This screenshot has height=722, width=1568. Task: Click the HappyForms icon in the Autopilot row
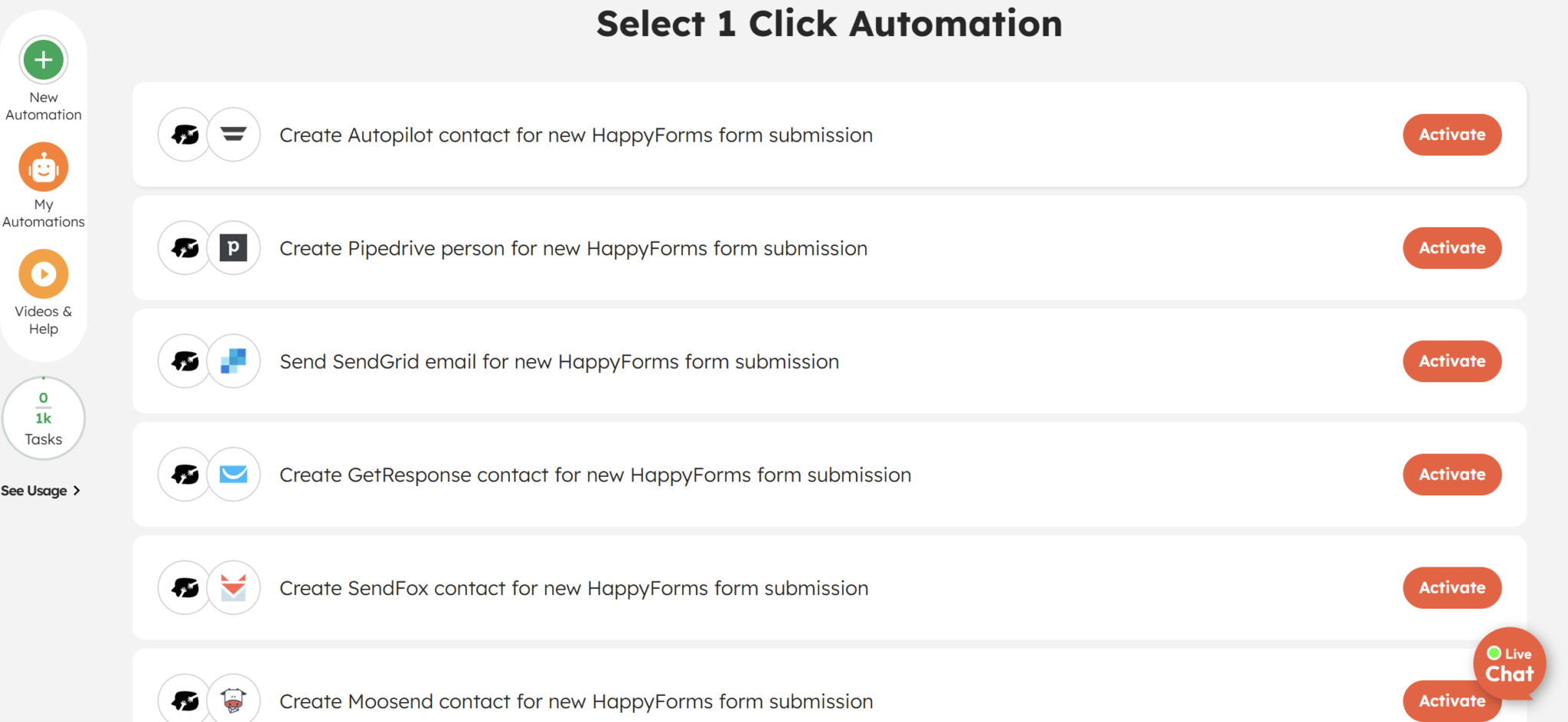(x=184, y=134)
